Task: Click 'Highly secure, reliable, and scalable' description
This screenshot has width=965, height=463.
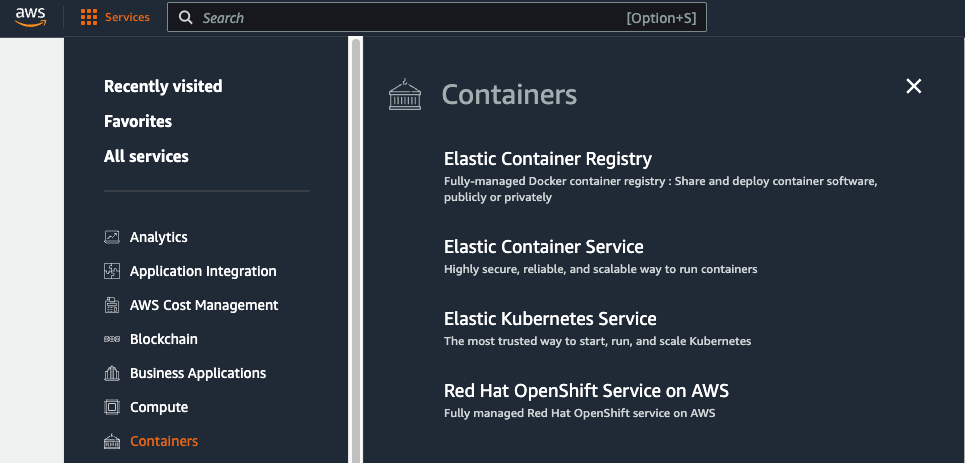Action: point(601,269)
